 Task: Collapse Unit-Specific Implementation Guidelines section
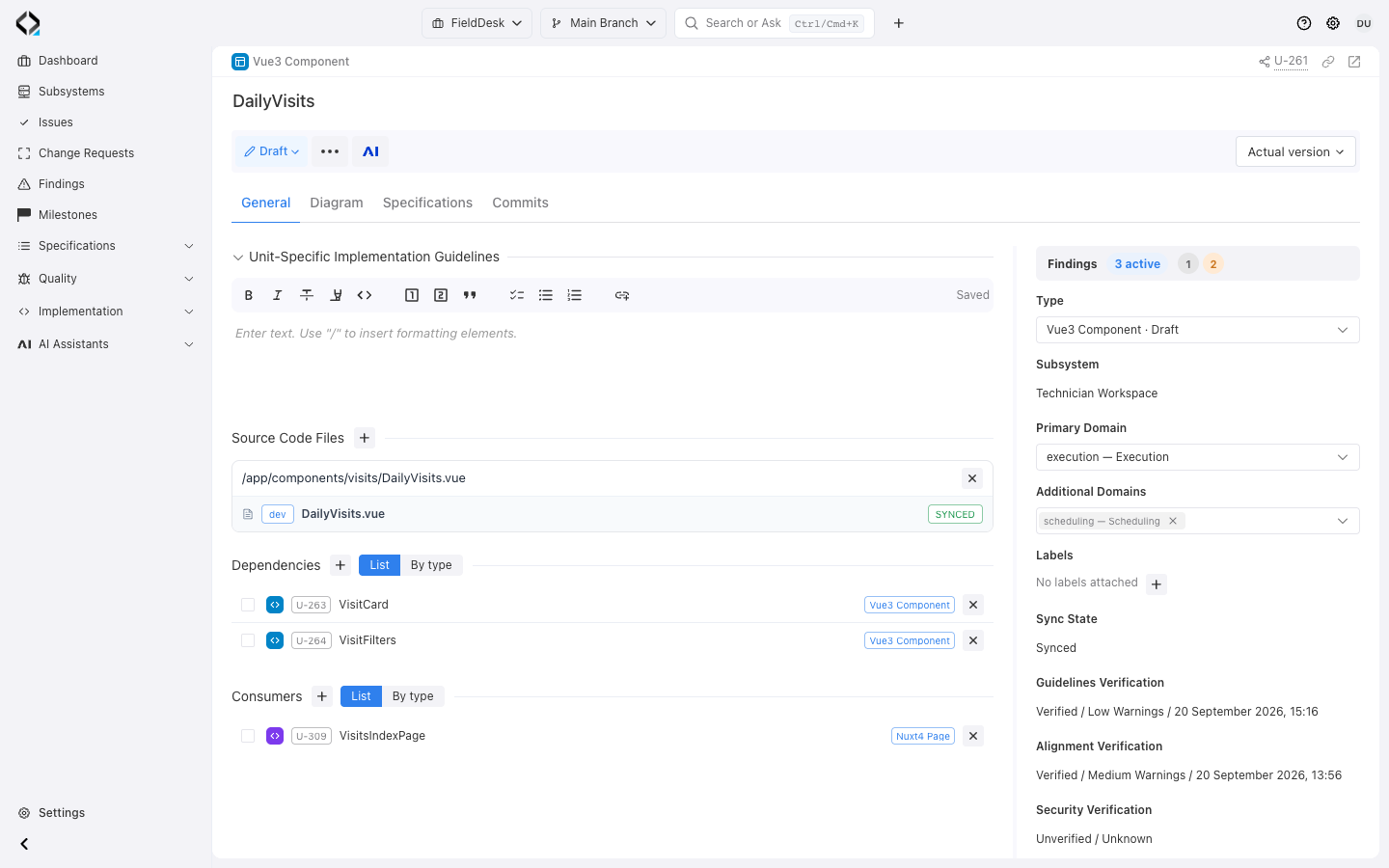tap(238, 258)
